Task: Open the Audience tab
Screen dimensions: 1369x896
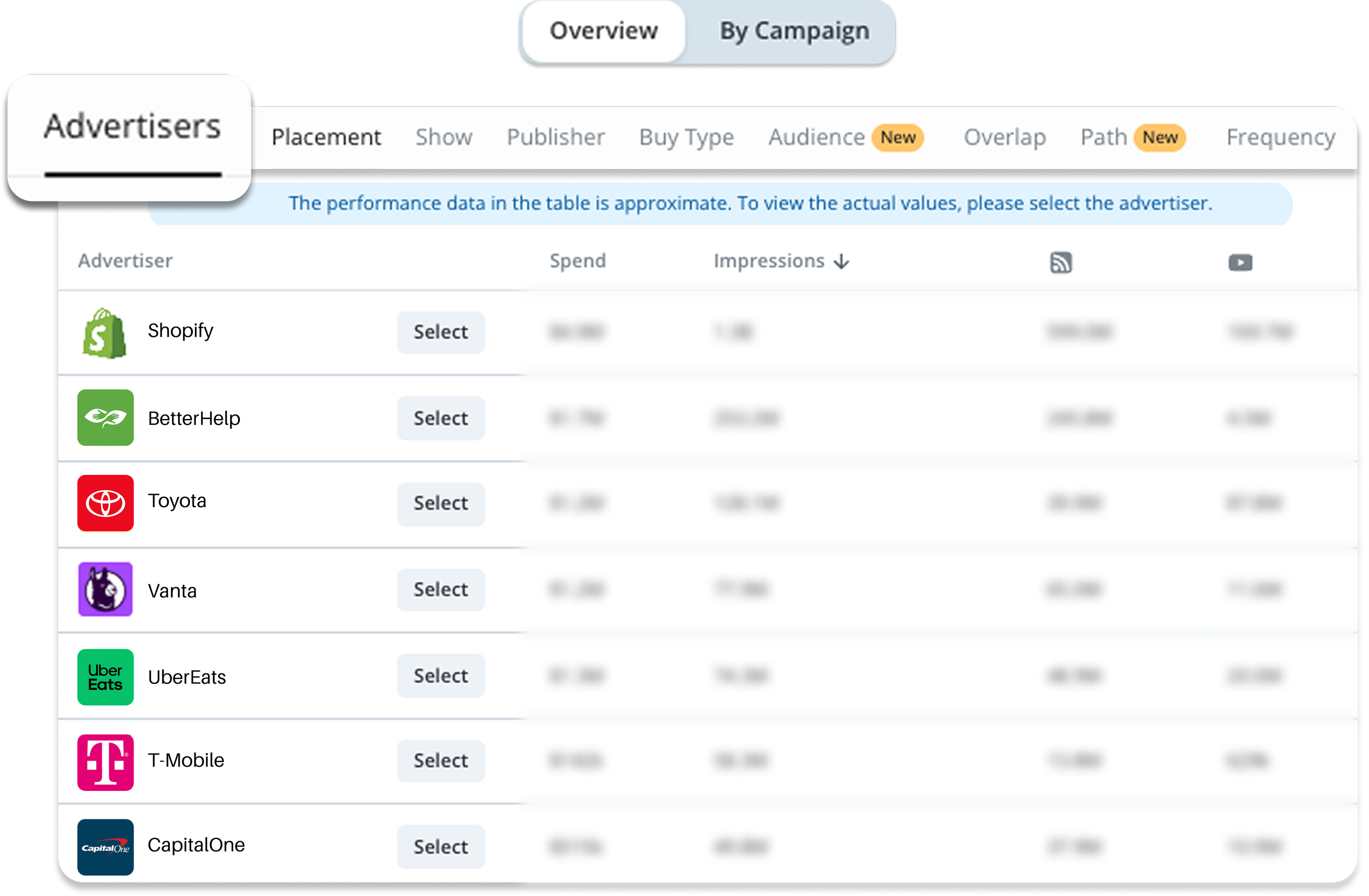Action: click(817, 137)
